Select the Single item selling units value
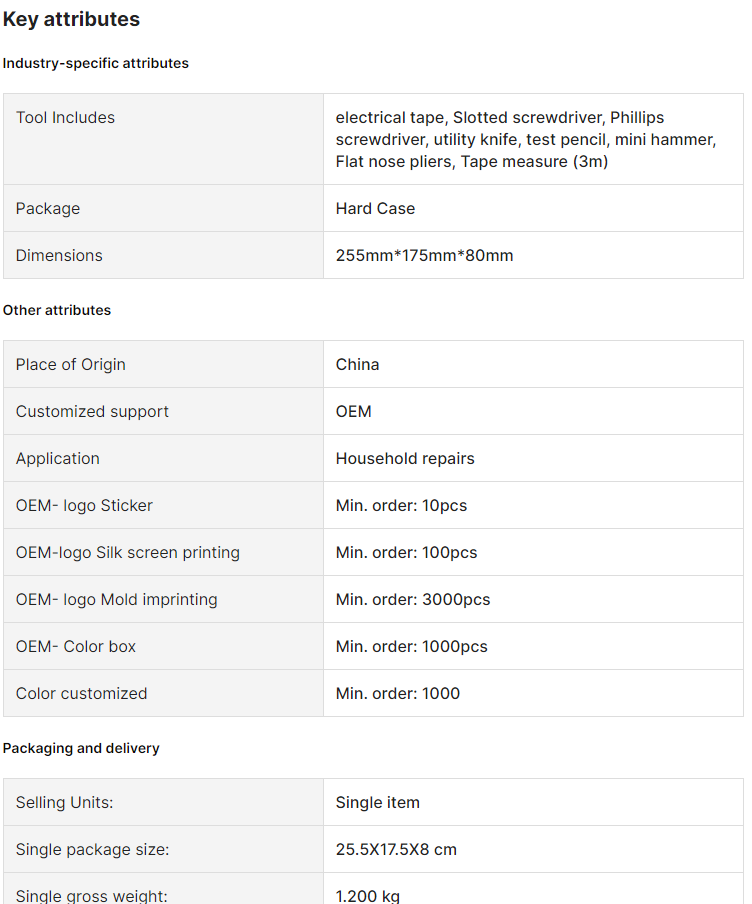The image size is (752, 904). [377, 803]
